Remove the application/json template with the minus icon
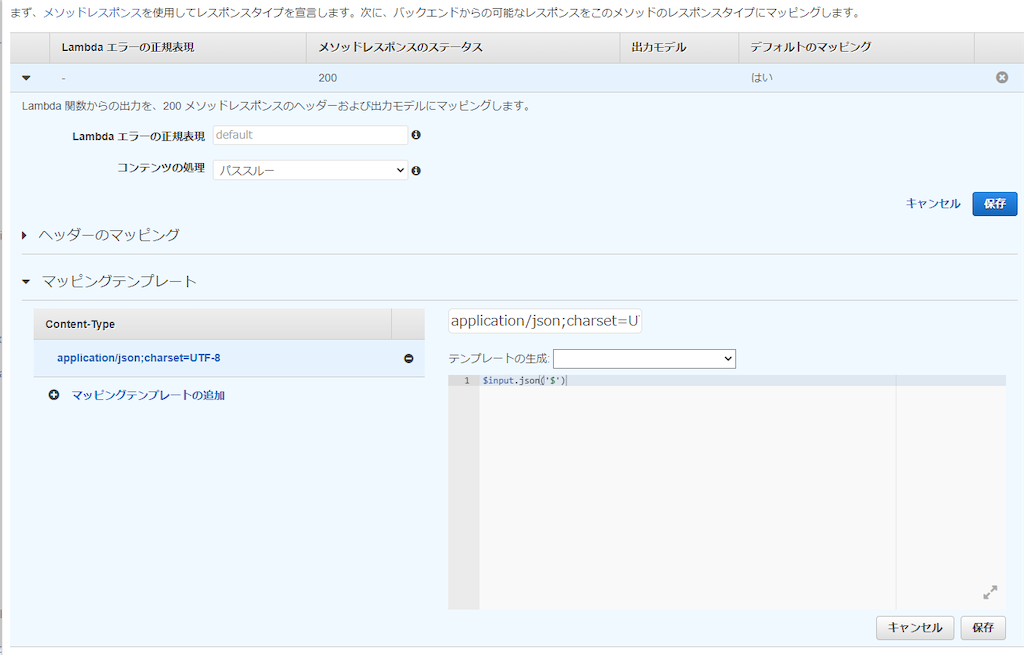The height and width of the screenshot is (655, 1024). click(408, 357)
